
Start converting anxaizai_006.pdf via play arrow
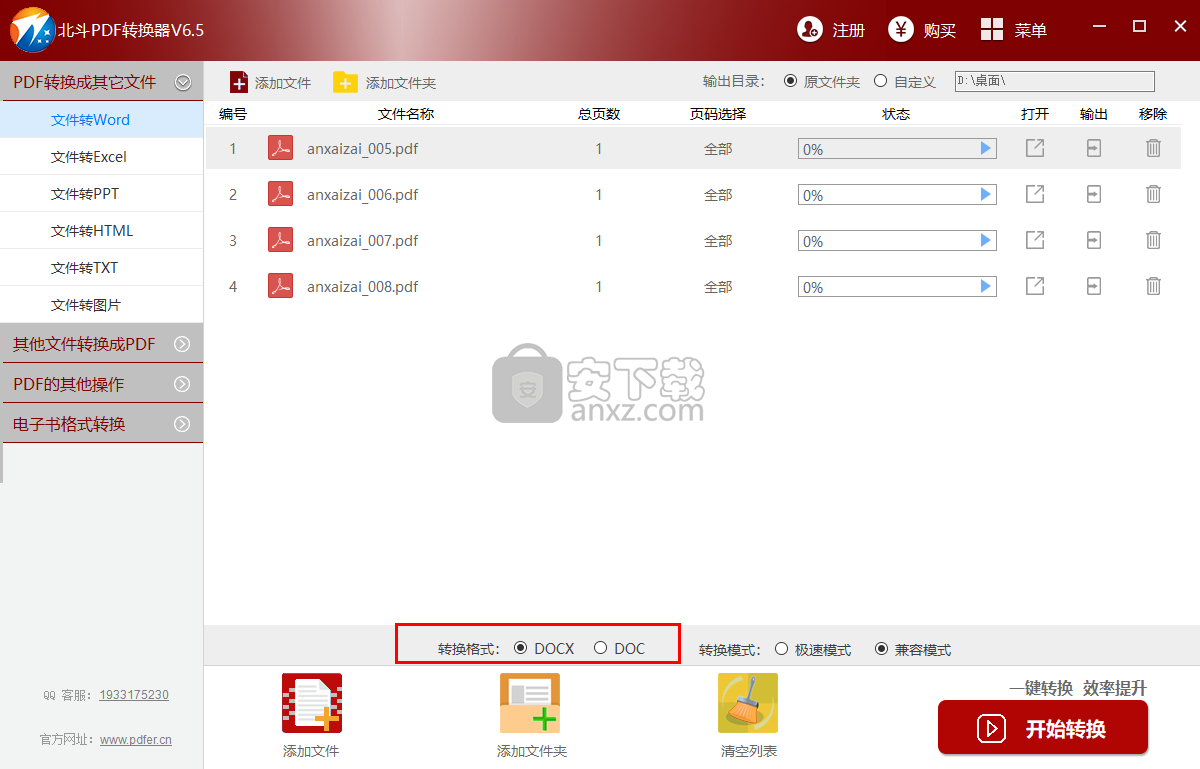pyautogui.click(x=986, y=195)
